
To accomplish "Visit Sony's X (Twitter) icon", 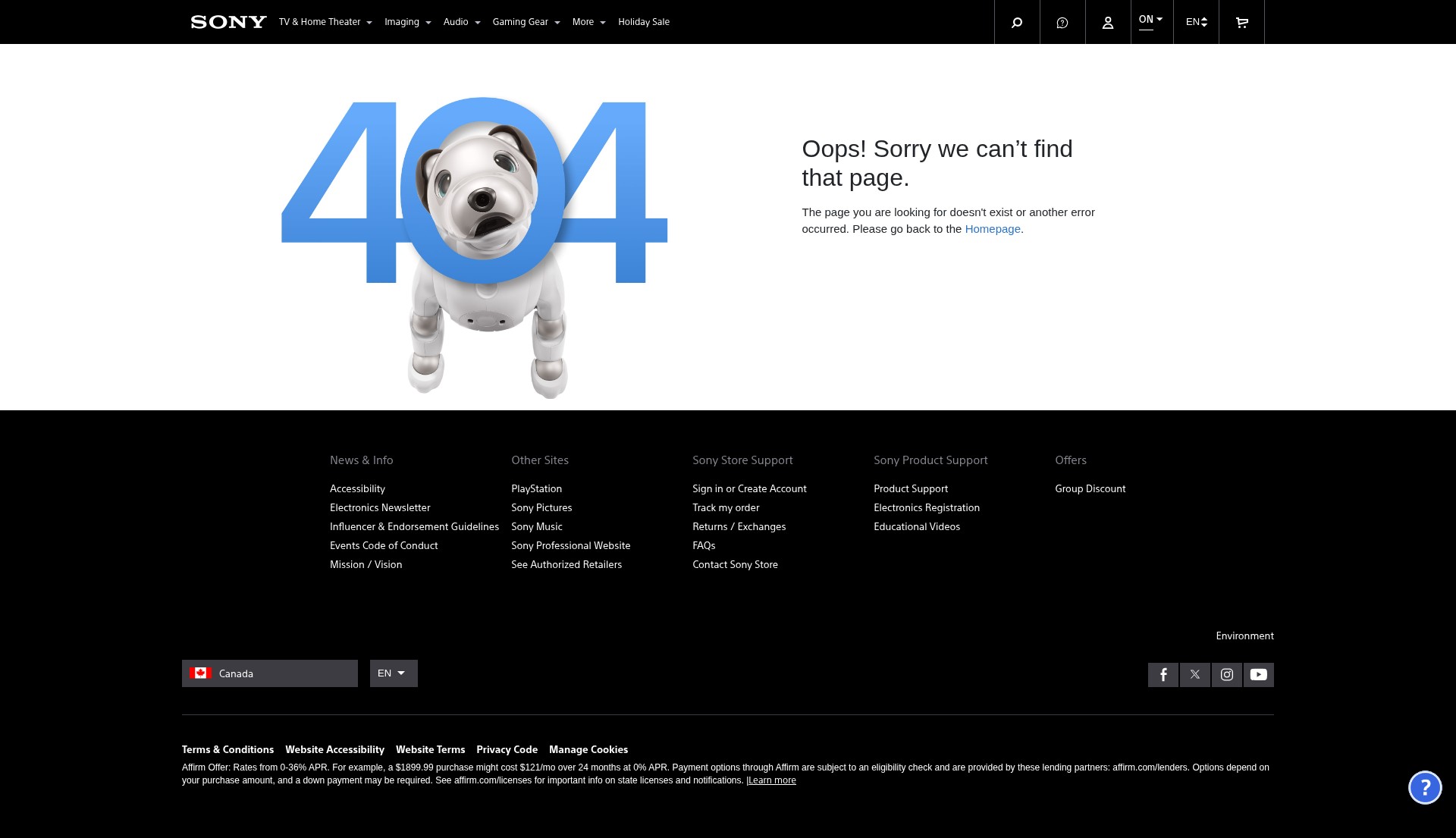I will tap(1195, 674).
